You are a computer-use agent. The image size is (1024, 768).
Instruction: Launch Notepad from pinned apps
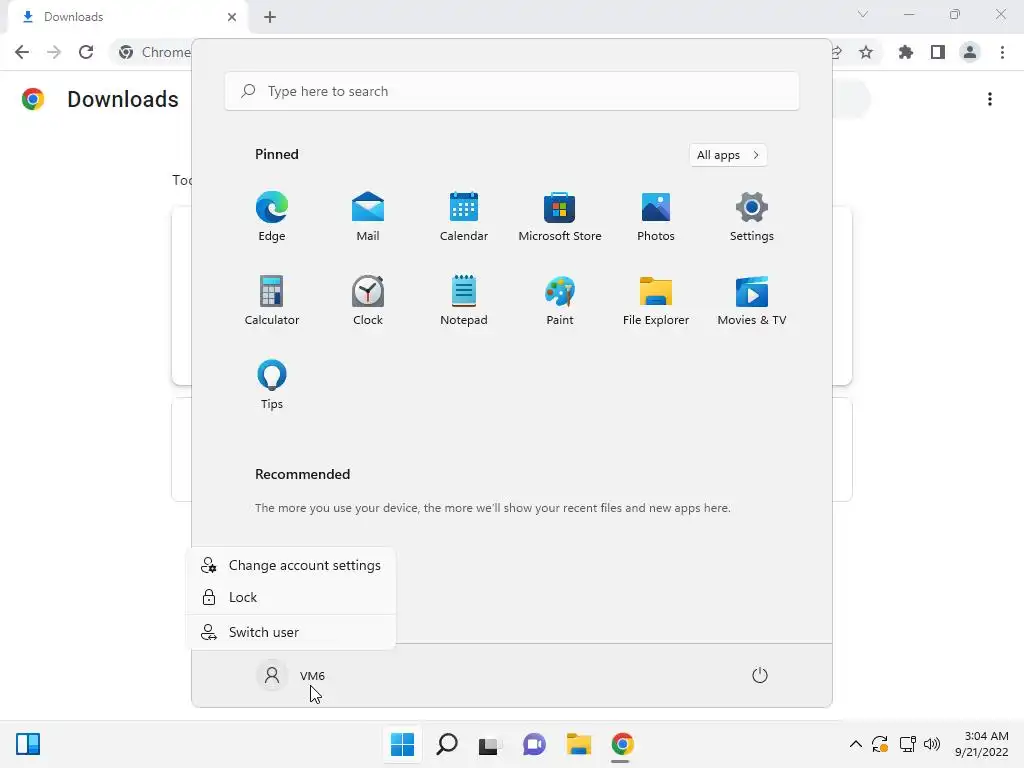pos(464,300)
